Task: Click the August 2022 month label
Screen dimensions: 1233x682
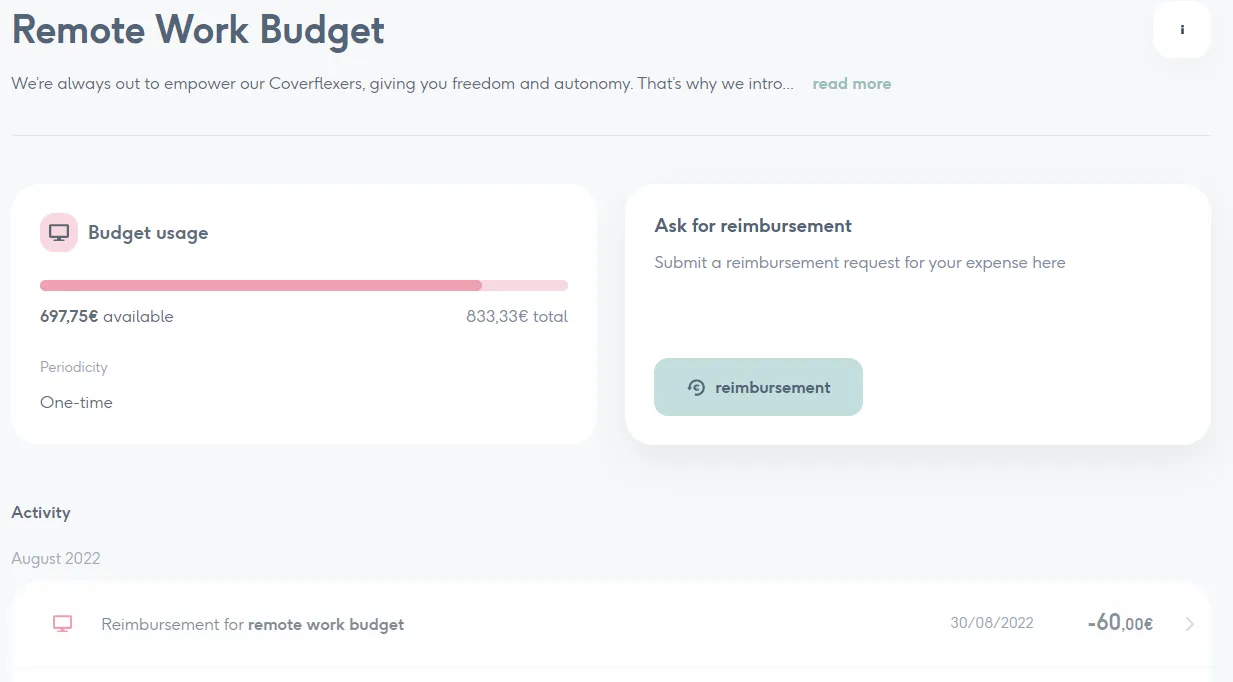Action: pos(56,559)
